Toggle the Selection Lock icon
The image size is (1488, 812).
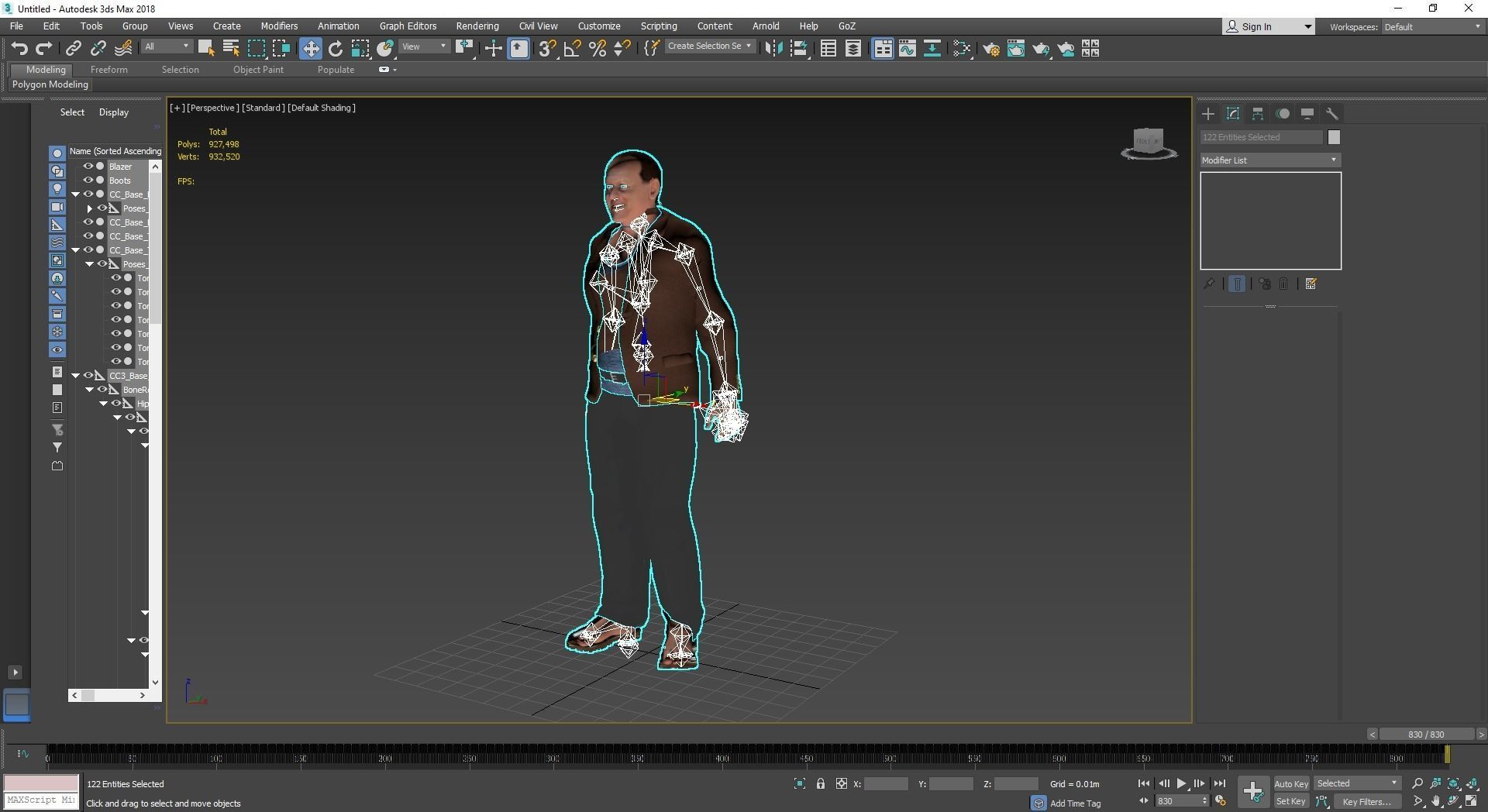point(821,784)
